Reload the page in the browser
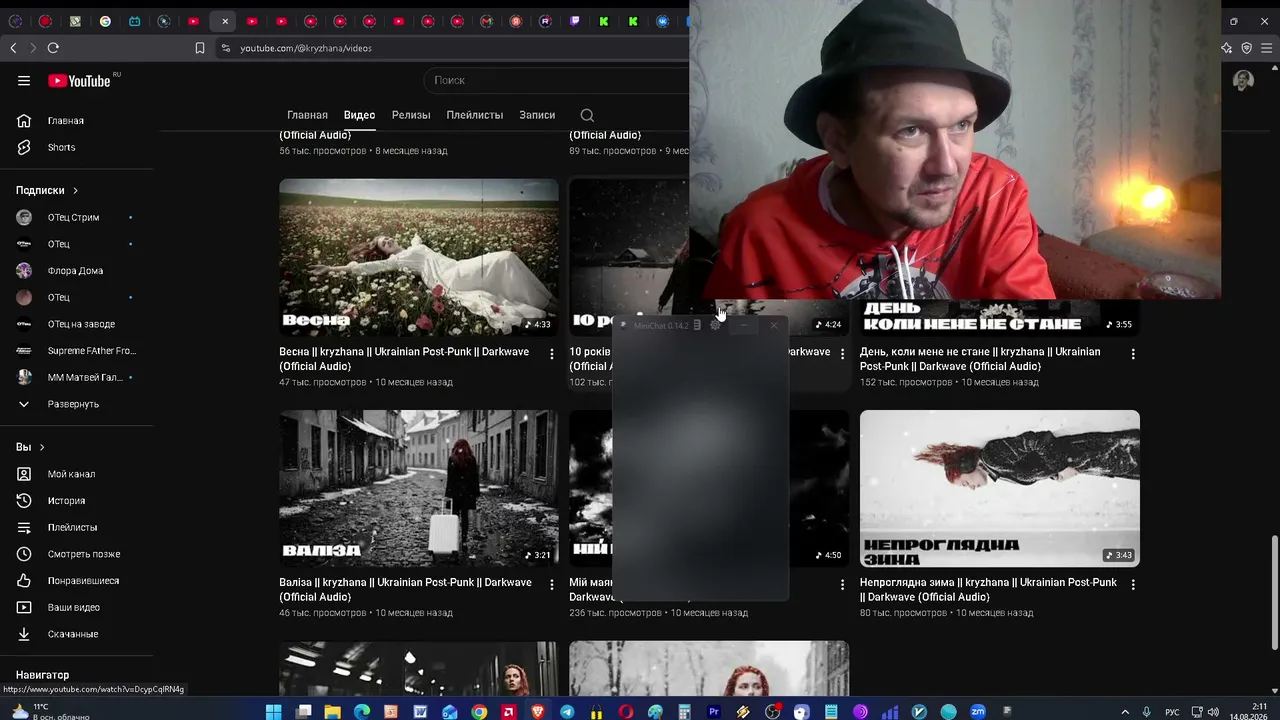Screen dimensions: 1280x720 point(53,48)
